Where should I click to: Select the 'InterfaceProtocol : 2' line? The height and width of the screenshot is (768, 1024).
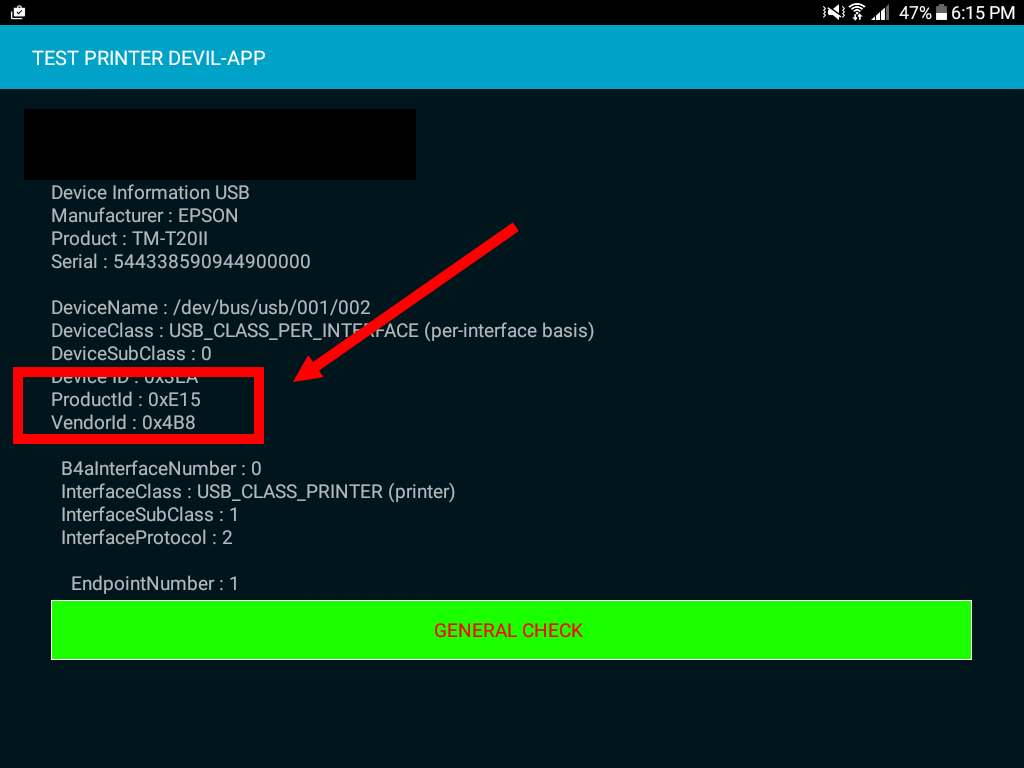(x=147, y=537)
